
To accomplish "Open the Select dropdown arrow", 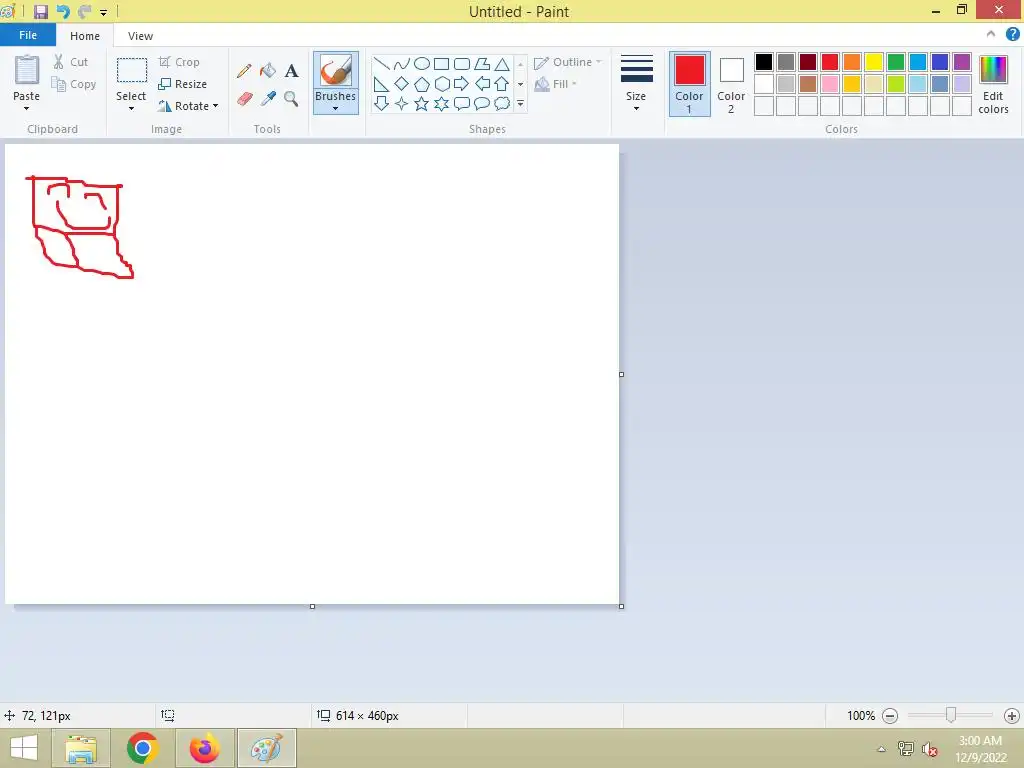I will point(131,108).
